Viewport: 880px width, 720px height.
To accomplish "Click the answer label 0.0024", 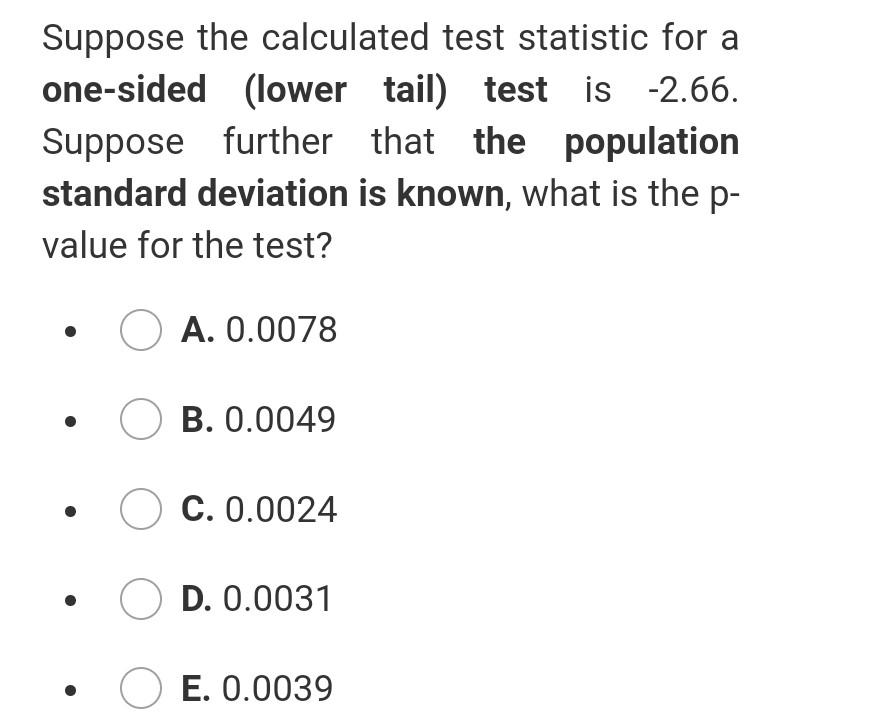I will tap(281, 510).
